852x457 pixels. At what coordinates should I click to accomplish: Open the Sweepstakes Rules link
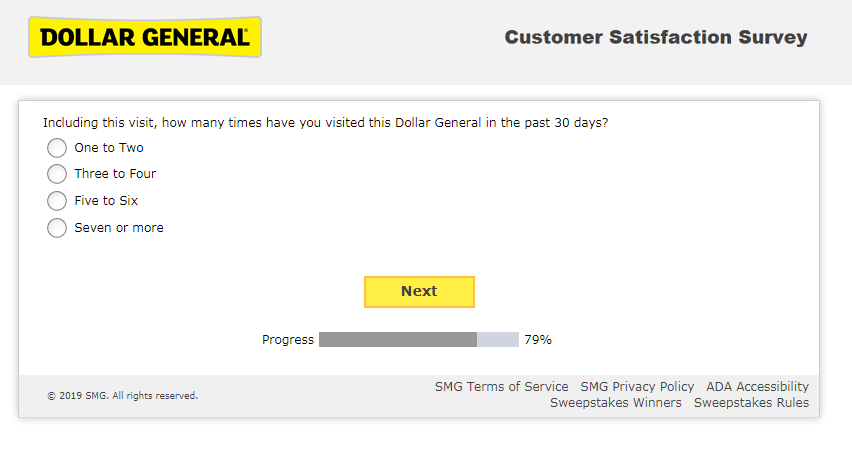coord(751,403)
